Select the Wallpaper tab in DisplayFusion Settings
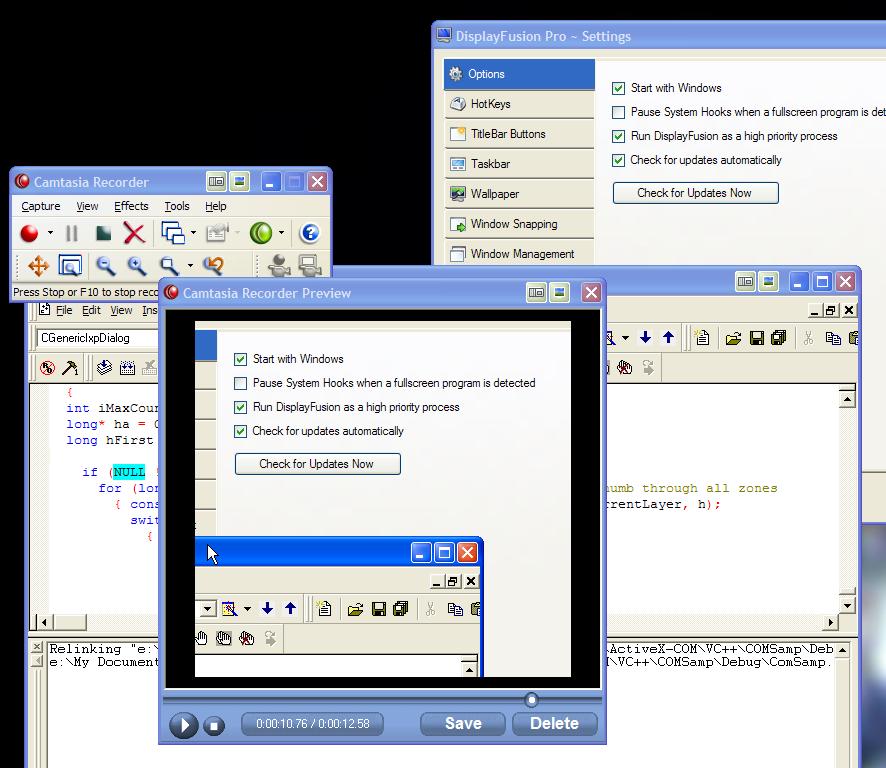 click(519, 194)
